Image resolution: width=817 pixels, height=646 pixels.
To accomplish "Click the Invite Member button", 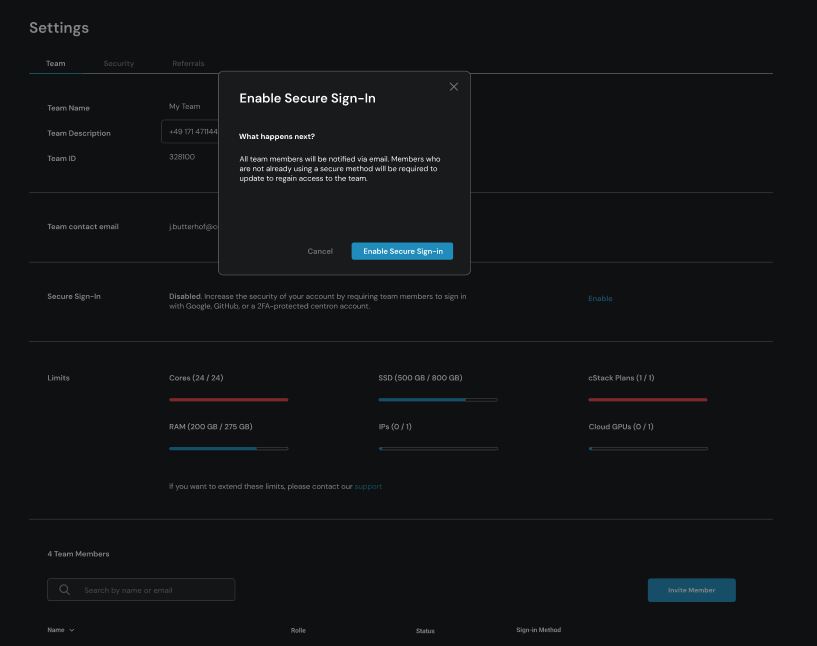I will point(691,590).
